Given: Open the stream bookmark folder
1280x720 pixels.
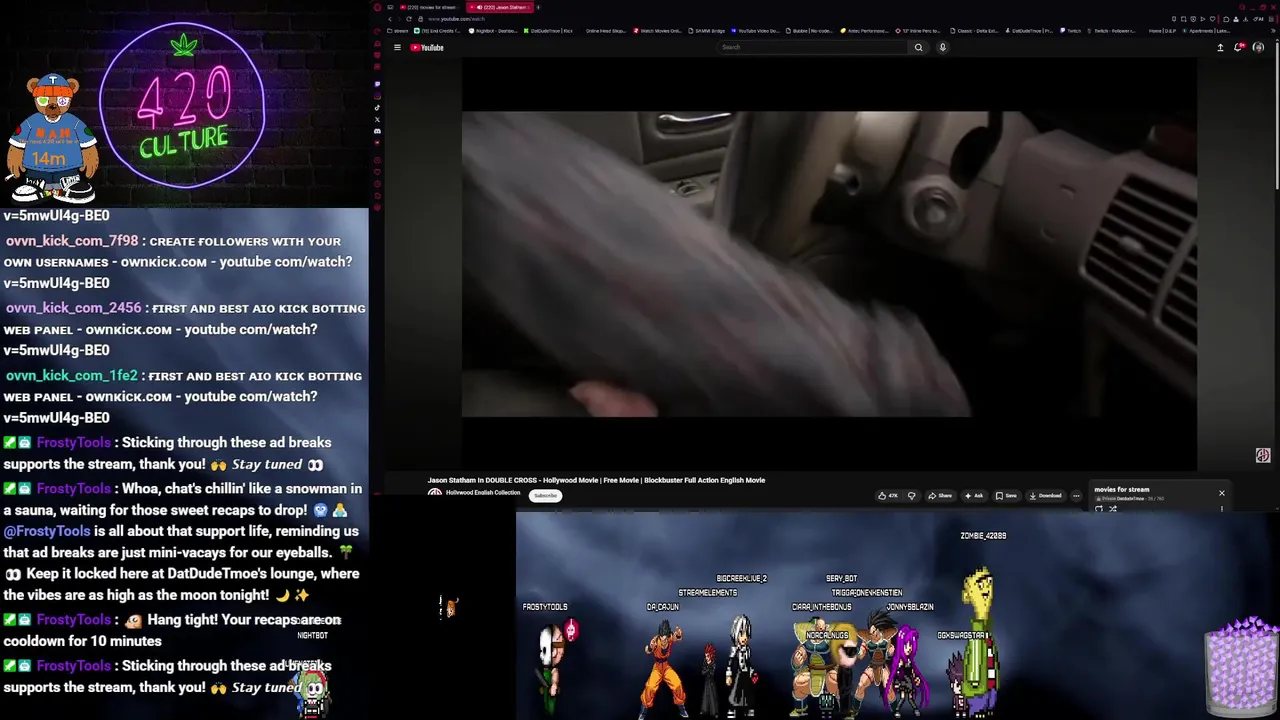Looking at the screenshot, I should click(397, 31).
